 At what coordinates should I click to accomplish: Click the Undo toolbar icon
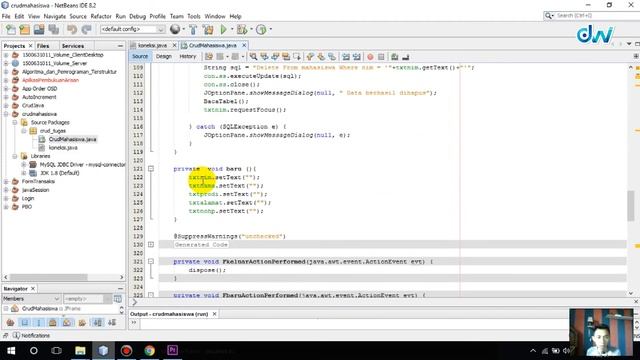pos(72,29)
